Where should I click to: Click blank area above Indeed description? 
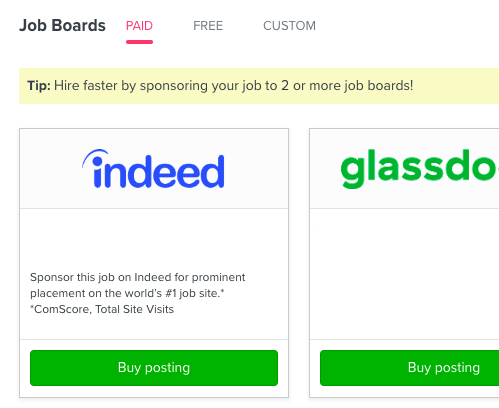point(154,240)
